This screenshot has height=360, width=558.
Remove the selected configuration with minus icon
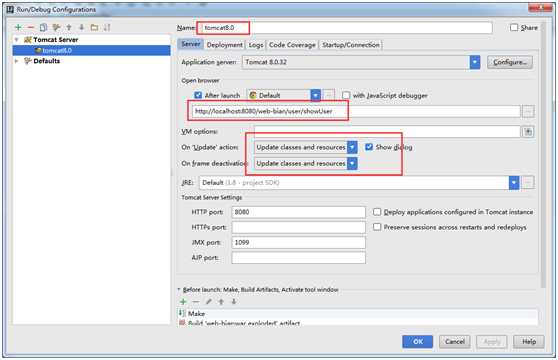[31, 27]
